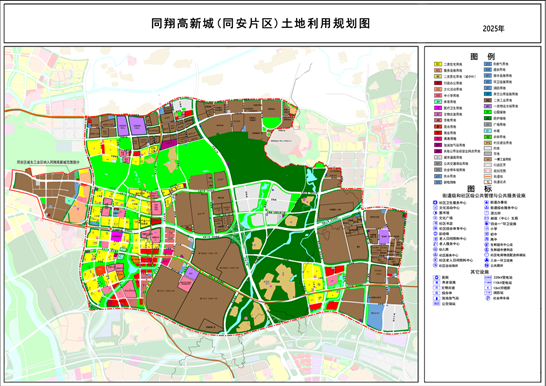The image size is (546, 386).
Task: Click the map title 同翔高新城土地利用规划图
Action: [260, 24]
